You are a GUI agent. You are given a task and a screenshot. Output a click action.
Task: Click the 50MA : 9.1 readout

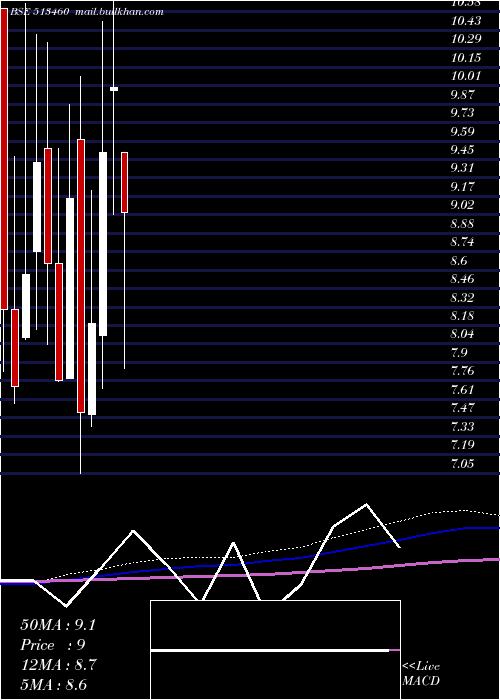tap(58, 625)
